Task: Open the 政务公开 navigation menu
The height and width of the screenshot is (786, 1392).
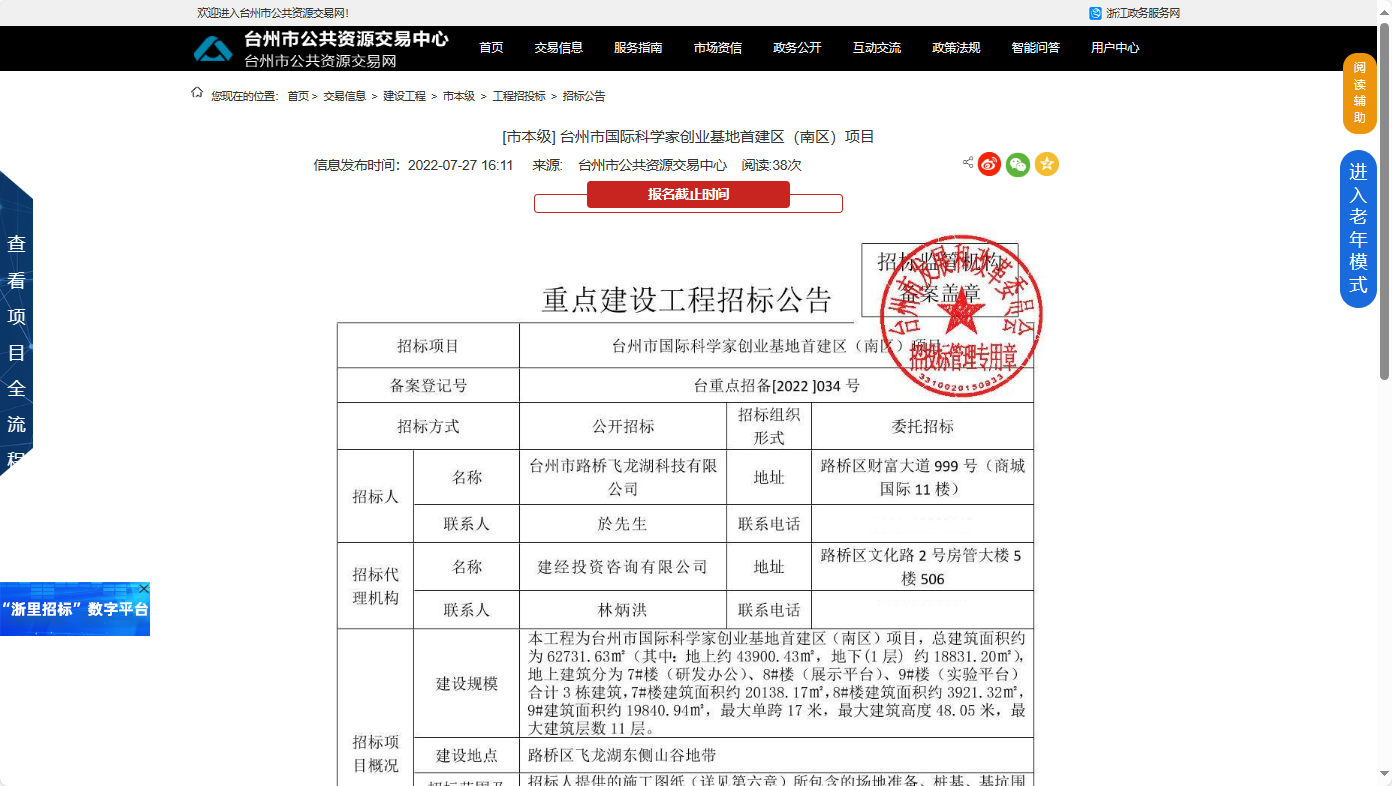Action: pos(797,48)
